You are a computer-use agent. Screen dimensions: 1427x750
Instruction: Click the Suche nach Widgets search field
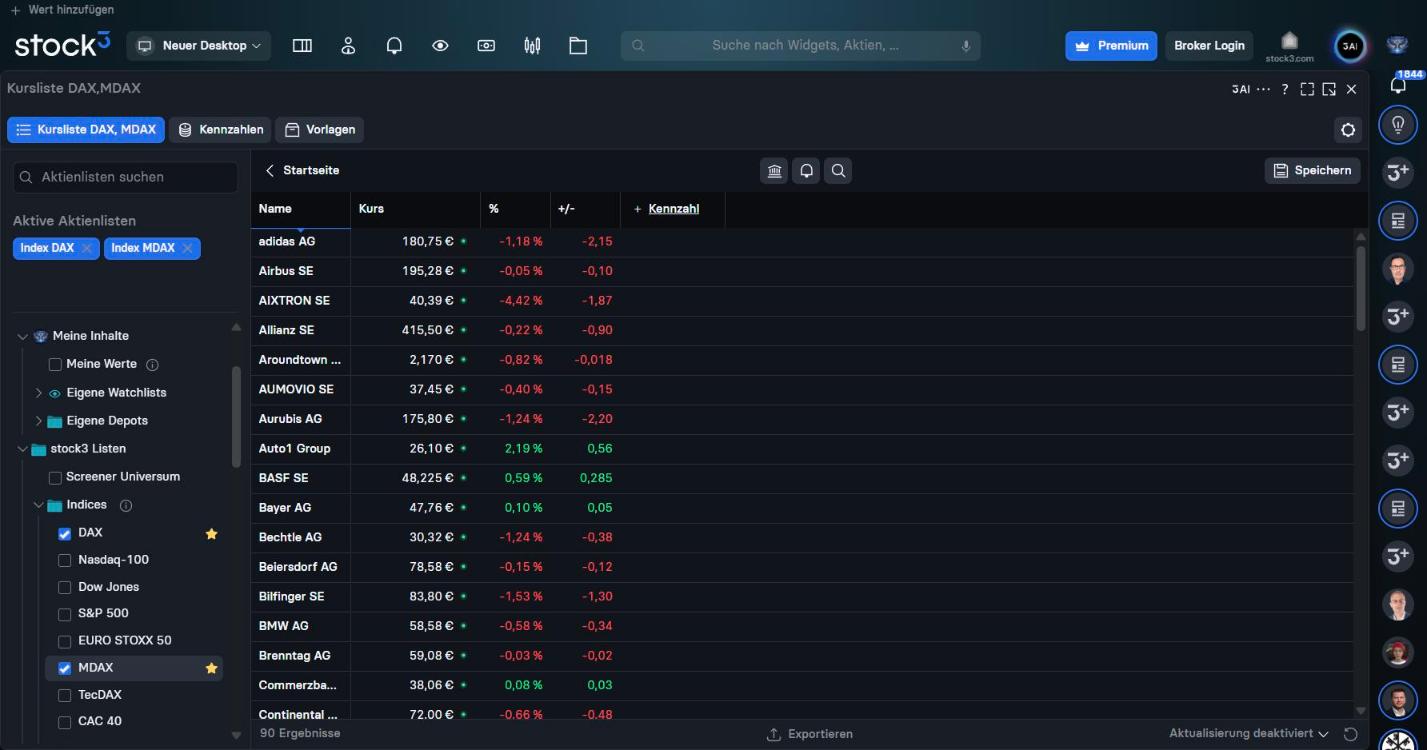[801, 46]
